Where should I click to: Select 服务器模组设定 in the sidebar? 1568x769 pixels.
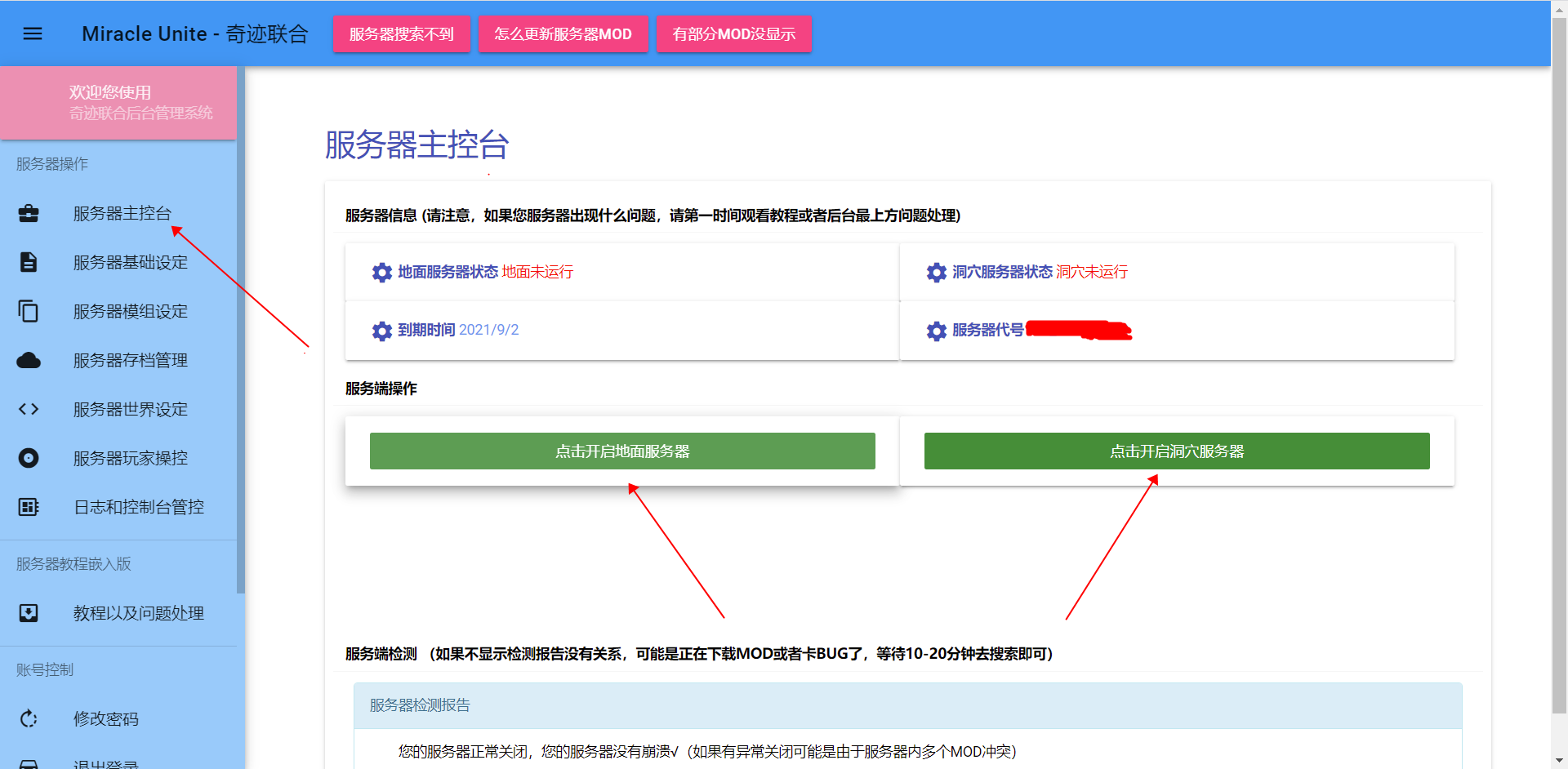coord(131,311)
